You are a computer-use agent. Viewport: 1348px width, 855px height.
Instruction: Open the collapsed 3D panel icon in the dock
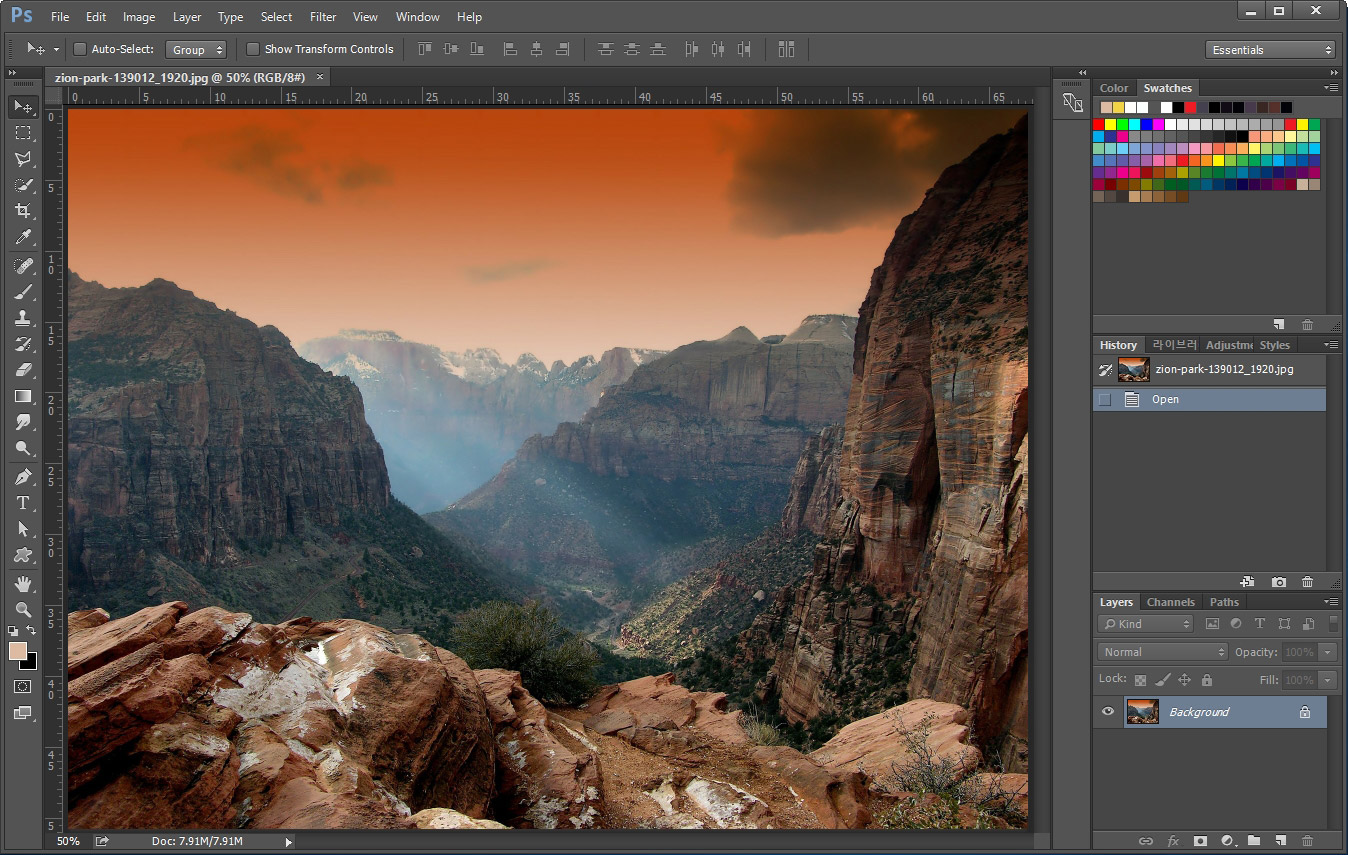point(1073,102)
